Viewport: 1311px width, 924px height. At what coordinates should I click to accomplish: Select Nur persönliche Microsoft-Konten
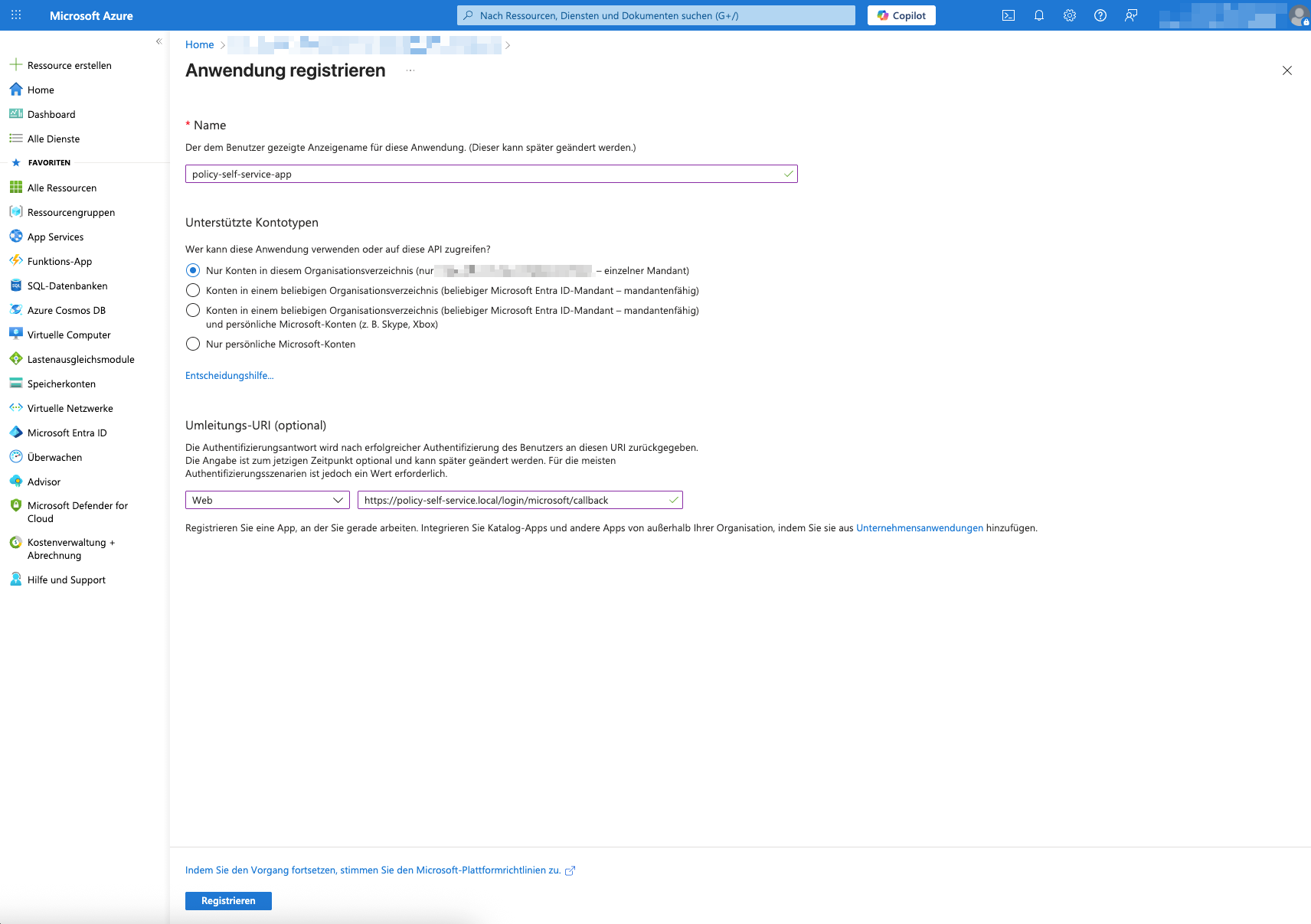coord(193,344)
